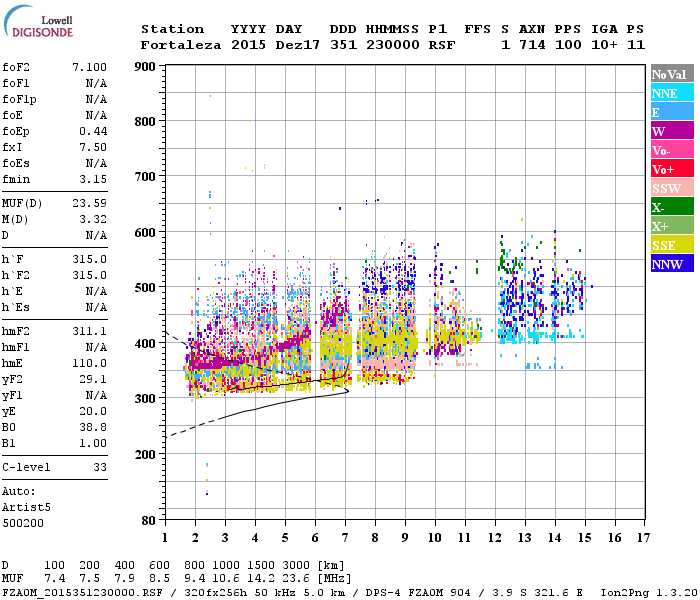Click the 7 MHz frequency axis label
The height and width of the screenshot is (600, 700).
[345, 538]
